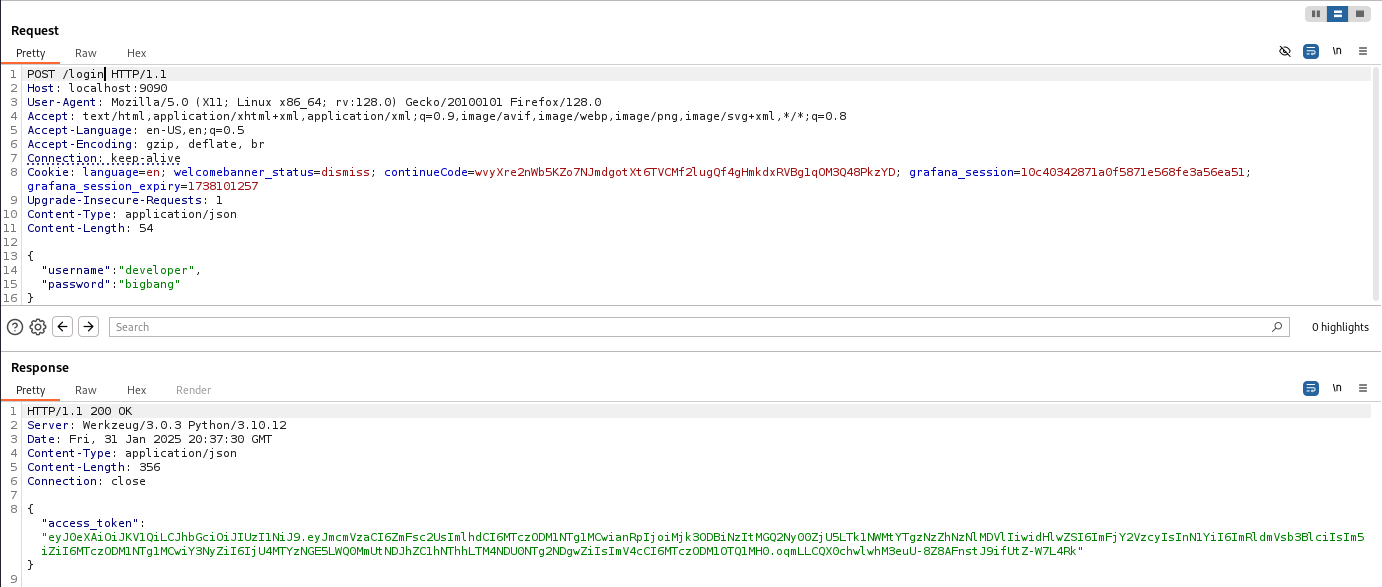Click the 'Content-Length: 54' line
1382x587 pixels.
coord(90,228)
